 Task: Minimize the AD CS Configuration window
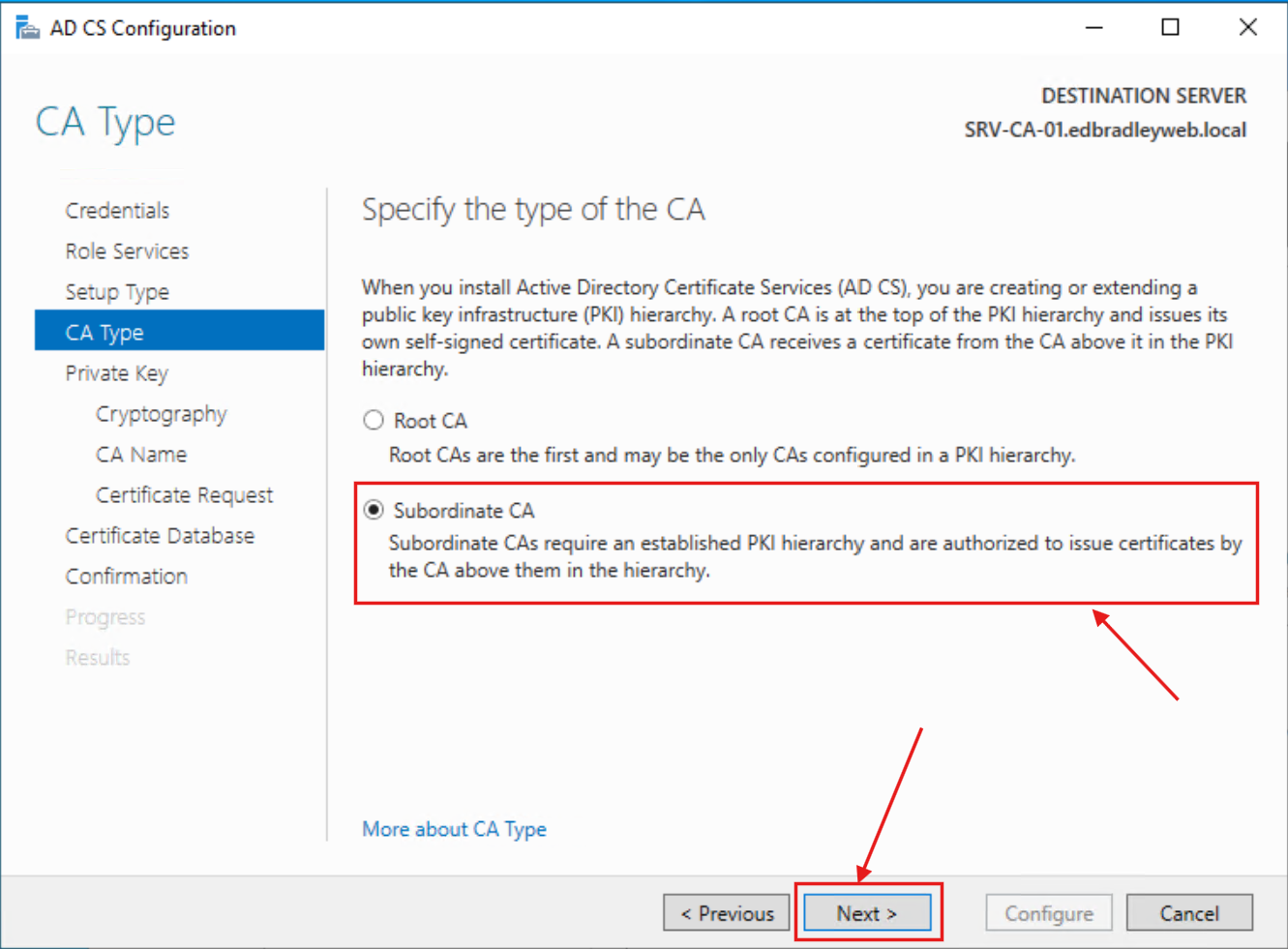1094,27
